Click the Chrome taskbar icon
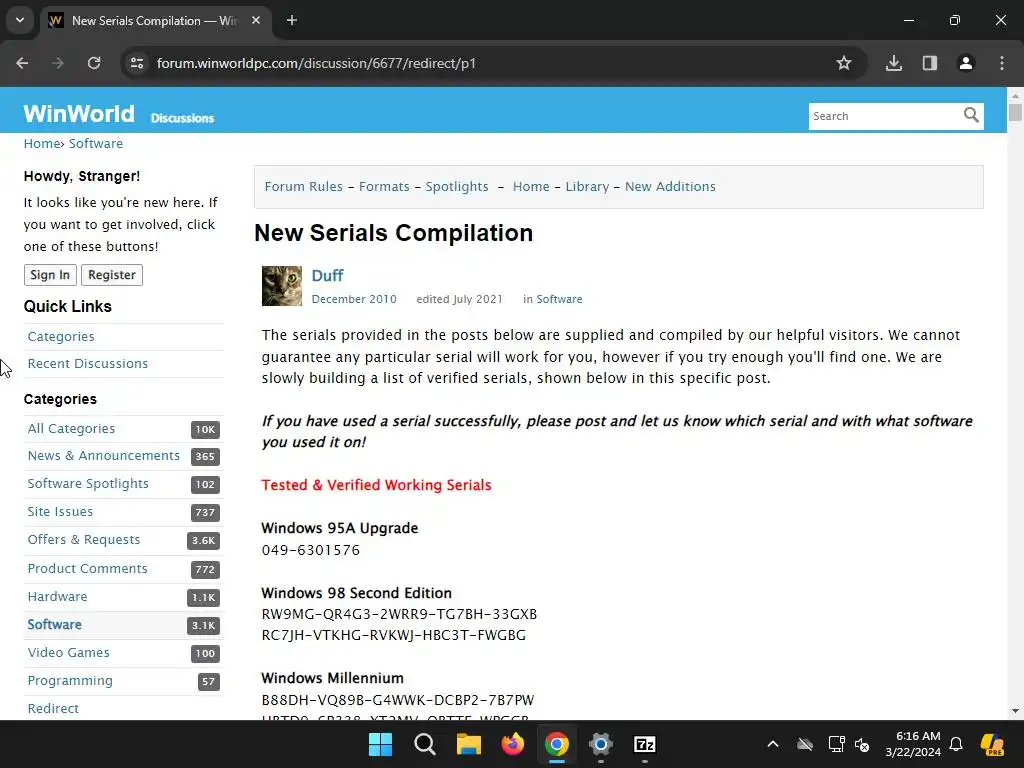The image size is (1024, 768). 556,744
